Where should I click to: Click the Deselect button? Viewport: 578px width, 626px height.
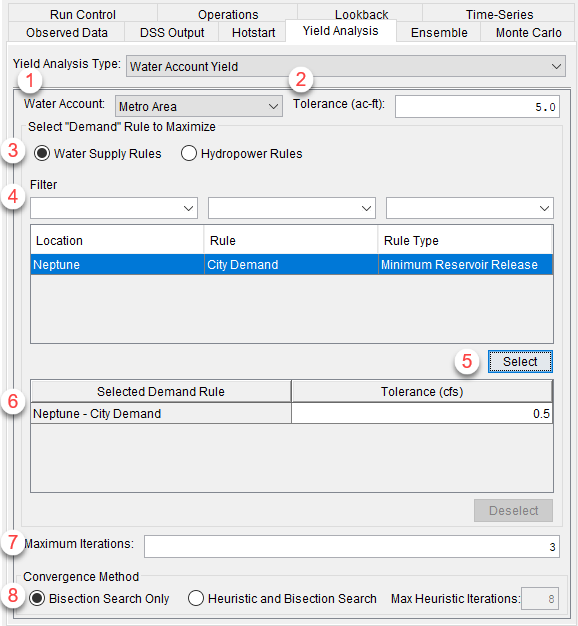[x=513, y=510]
